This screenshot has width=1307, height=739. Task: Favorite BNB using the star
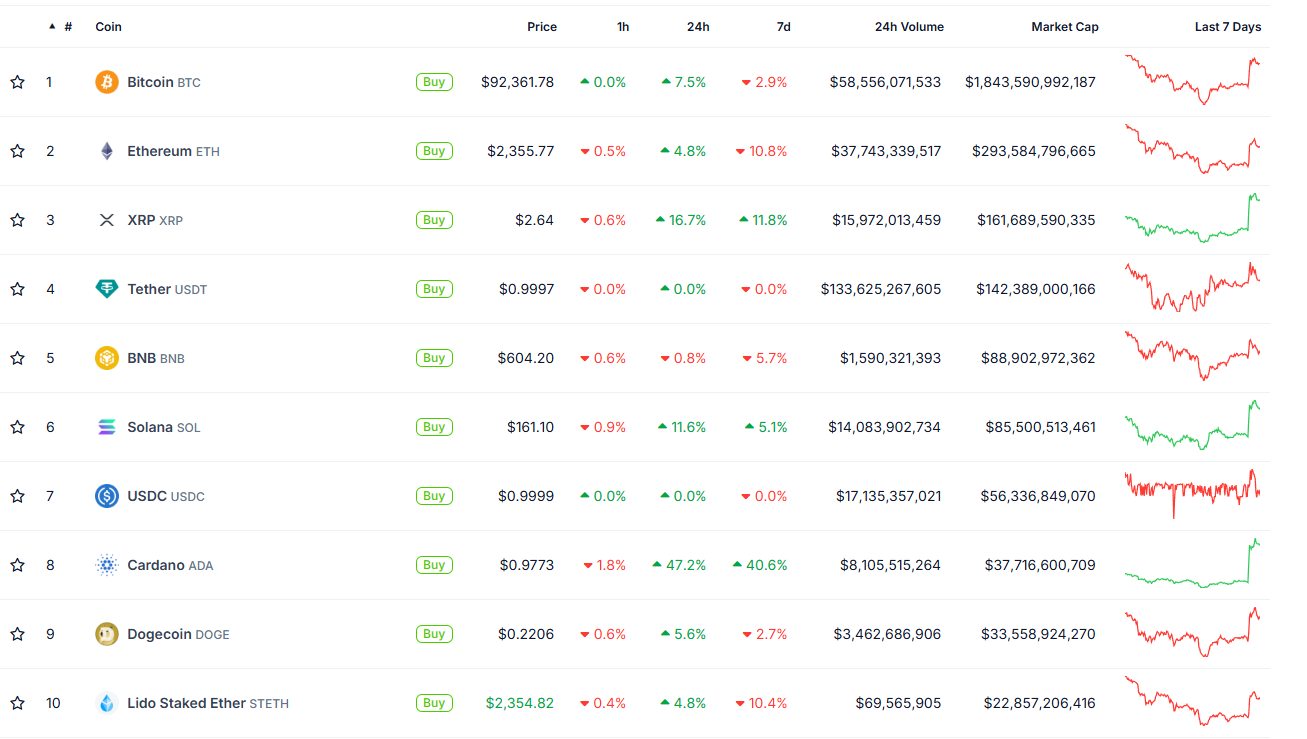[x=17, y=358]
